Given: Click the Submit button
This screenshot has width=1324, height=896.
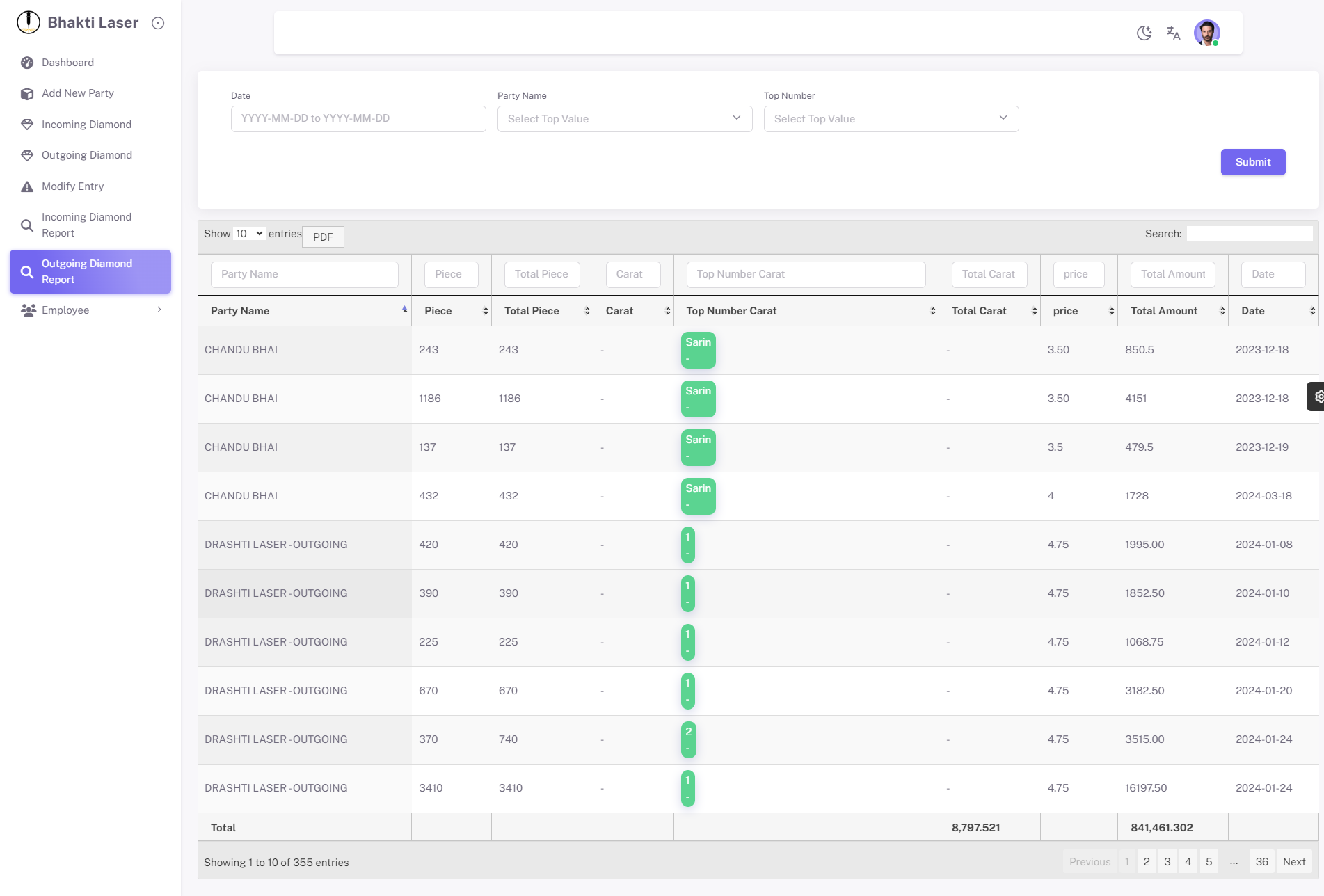Looking at the screenshot, I should coord(1252,162).
